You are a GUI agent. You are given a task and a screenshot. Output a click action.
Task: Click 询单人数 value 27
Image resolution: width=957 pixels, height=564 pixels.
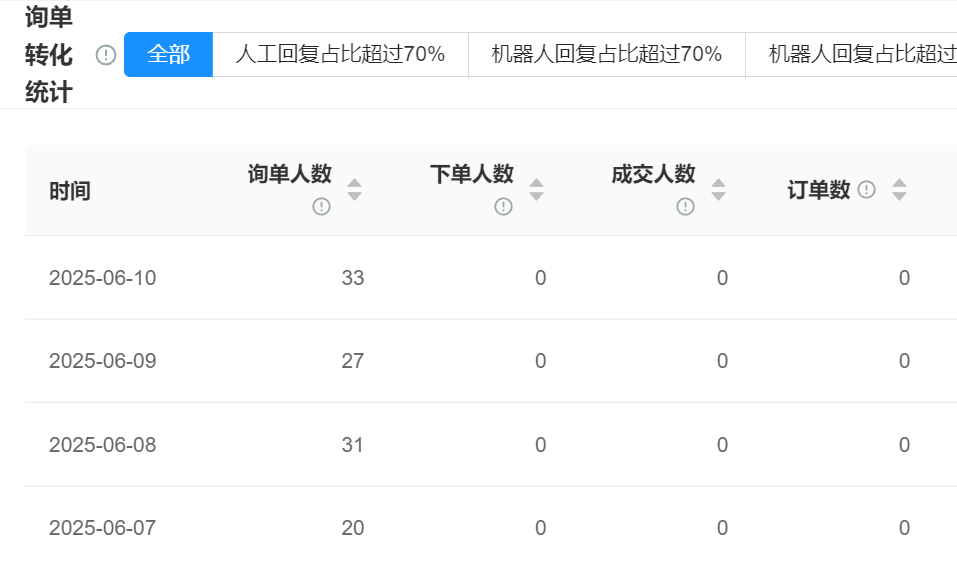tap(353, 361)
